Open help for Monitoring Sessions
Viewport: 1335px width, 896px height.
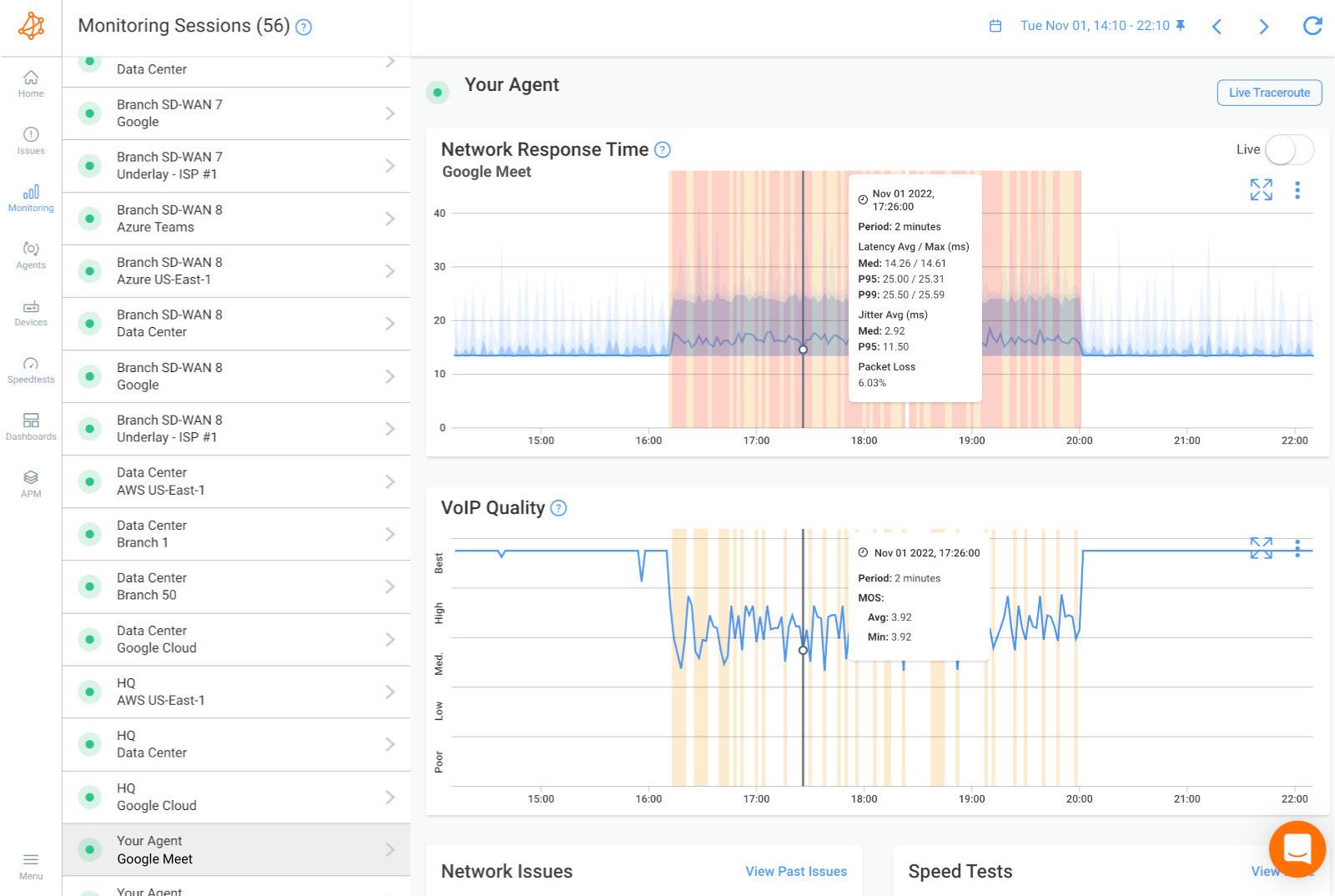pos(303,27)
